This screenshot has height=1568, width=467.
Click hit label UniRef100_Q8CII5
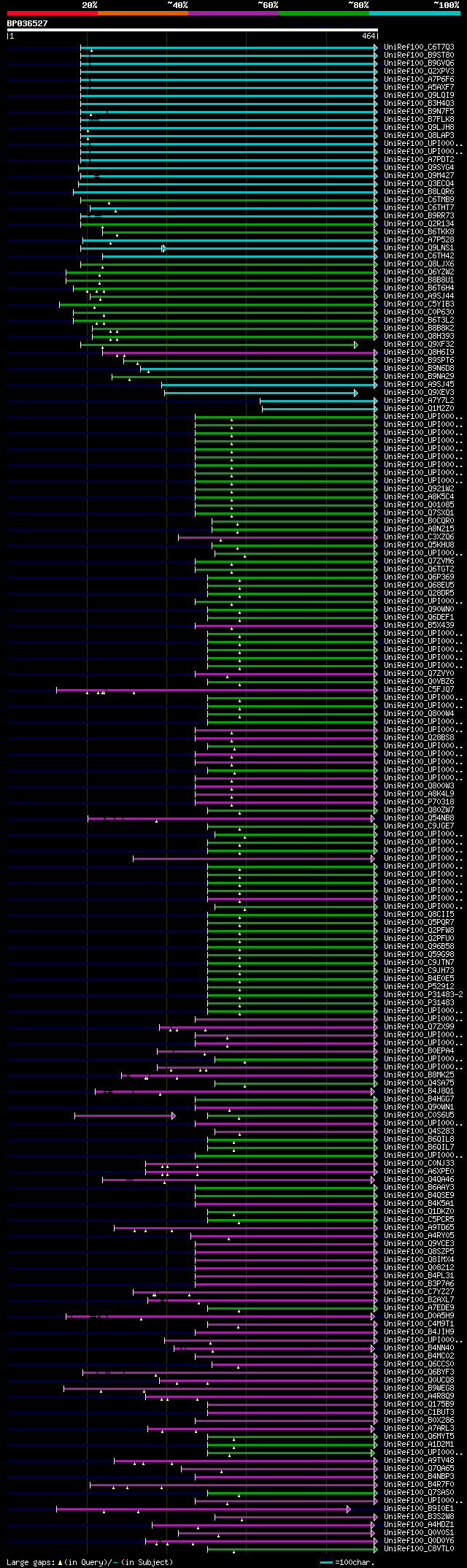click(419, 915)
